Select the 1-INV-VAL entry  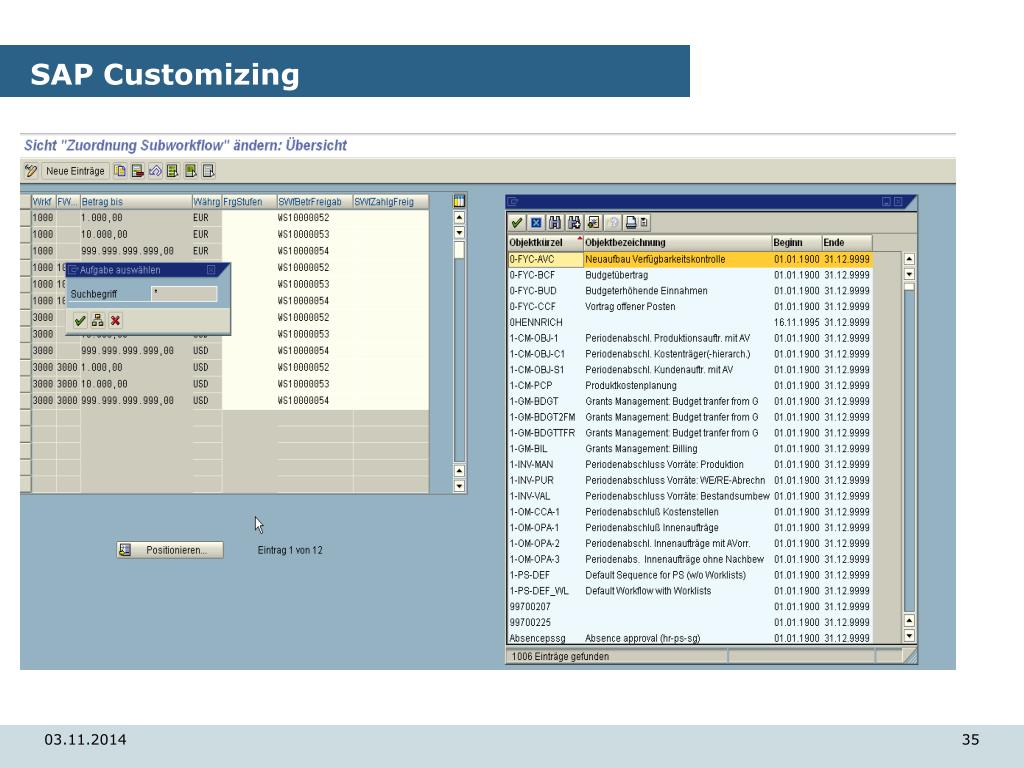pyautogui.click(x=690, y=496)
